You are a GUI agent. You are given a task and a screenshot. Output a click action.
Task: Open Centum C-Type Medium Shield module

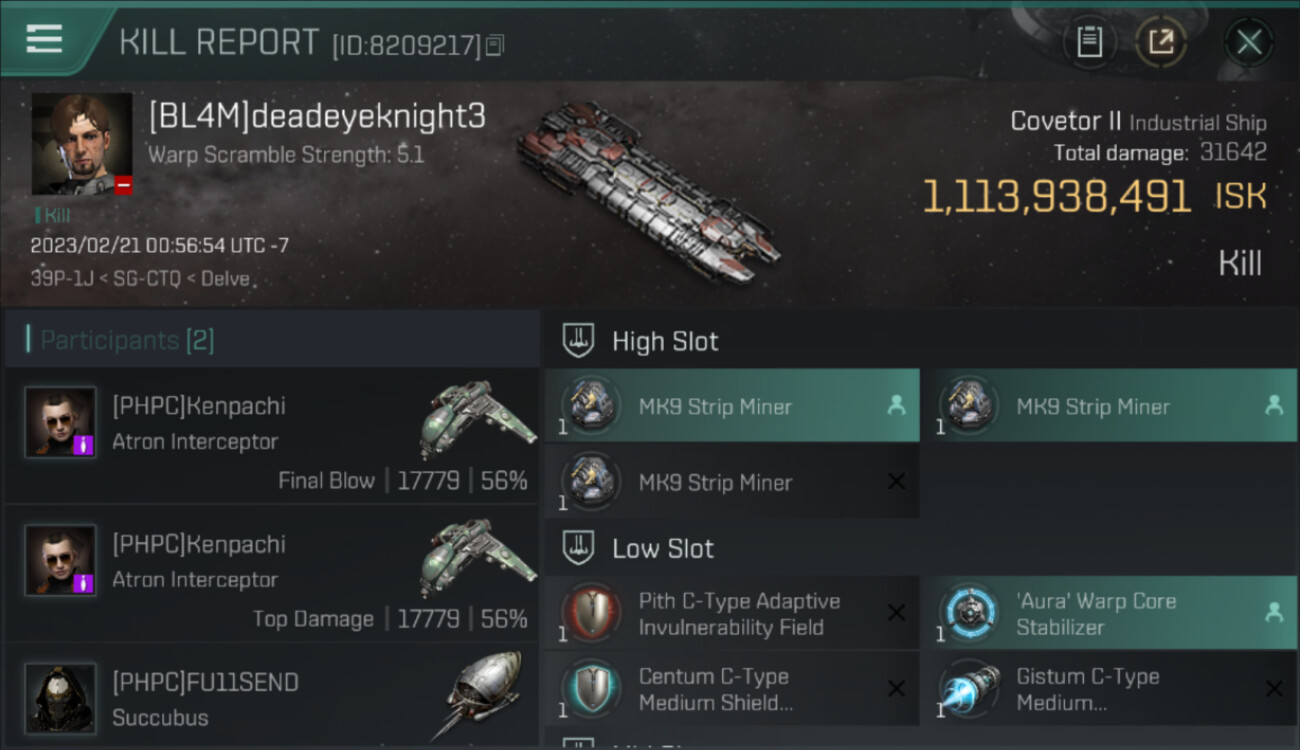732,689
